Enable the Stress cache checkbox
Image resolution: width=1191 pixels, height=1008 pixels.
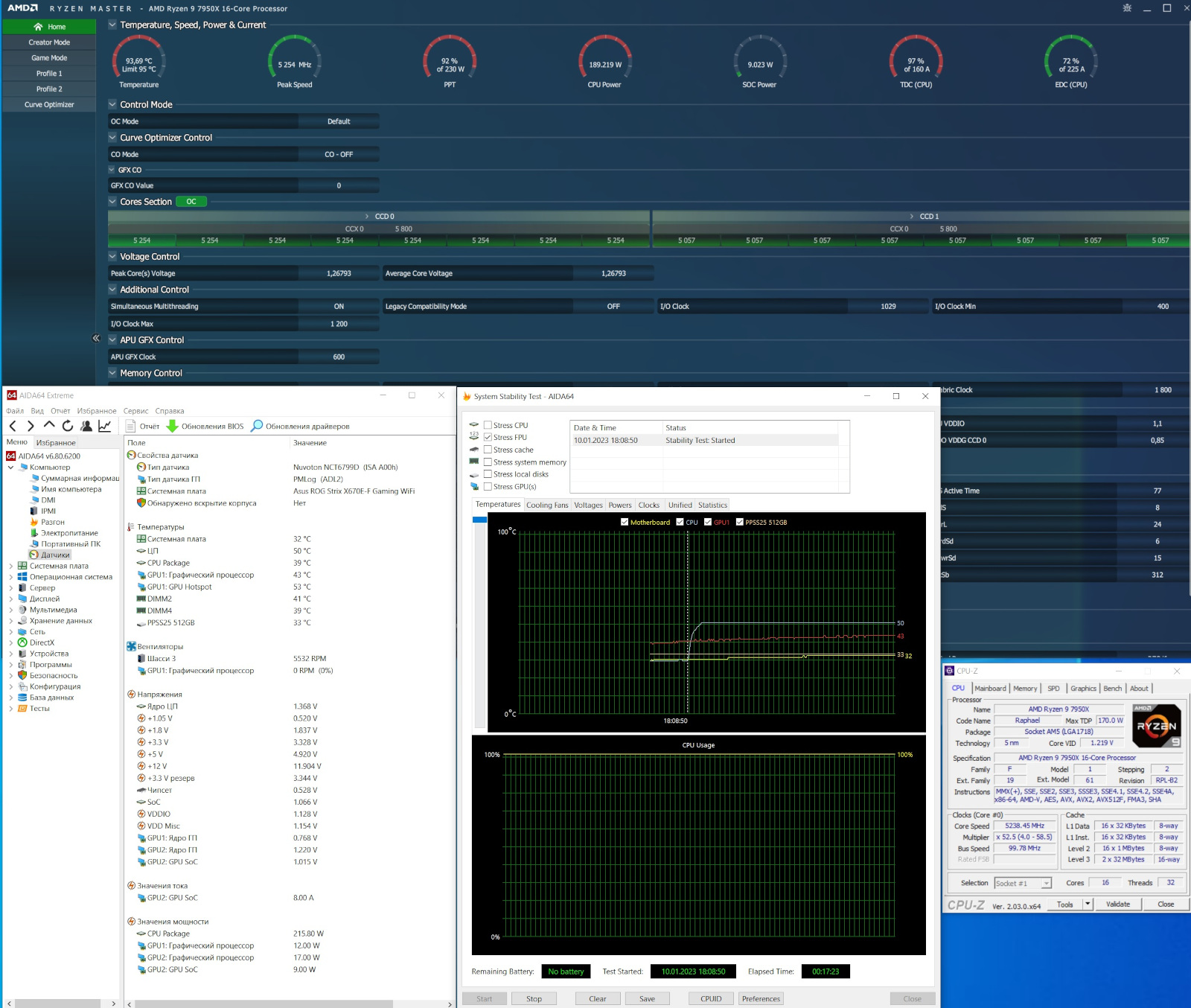pos(488,450)
